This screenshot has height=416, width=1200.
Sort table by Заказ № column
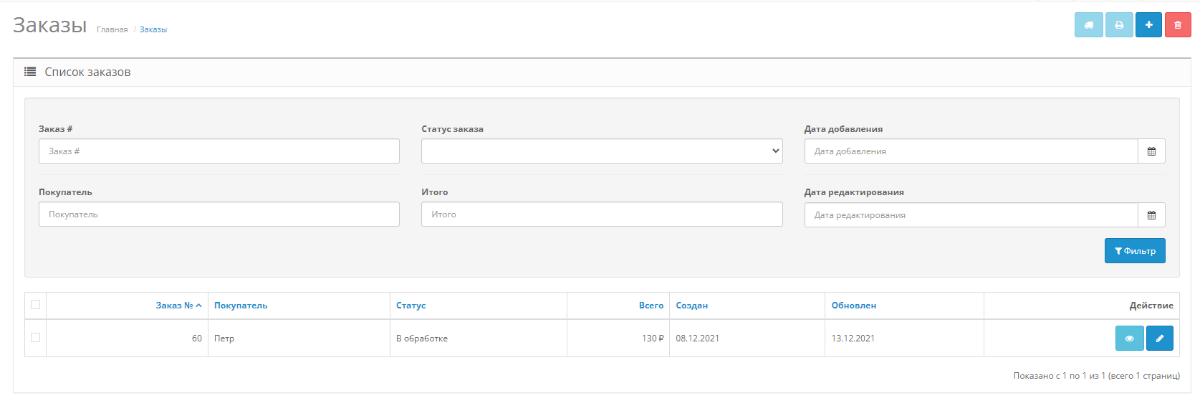[179, 305]
